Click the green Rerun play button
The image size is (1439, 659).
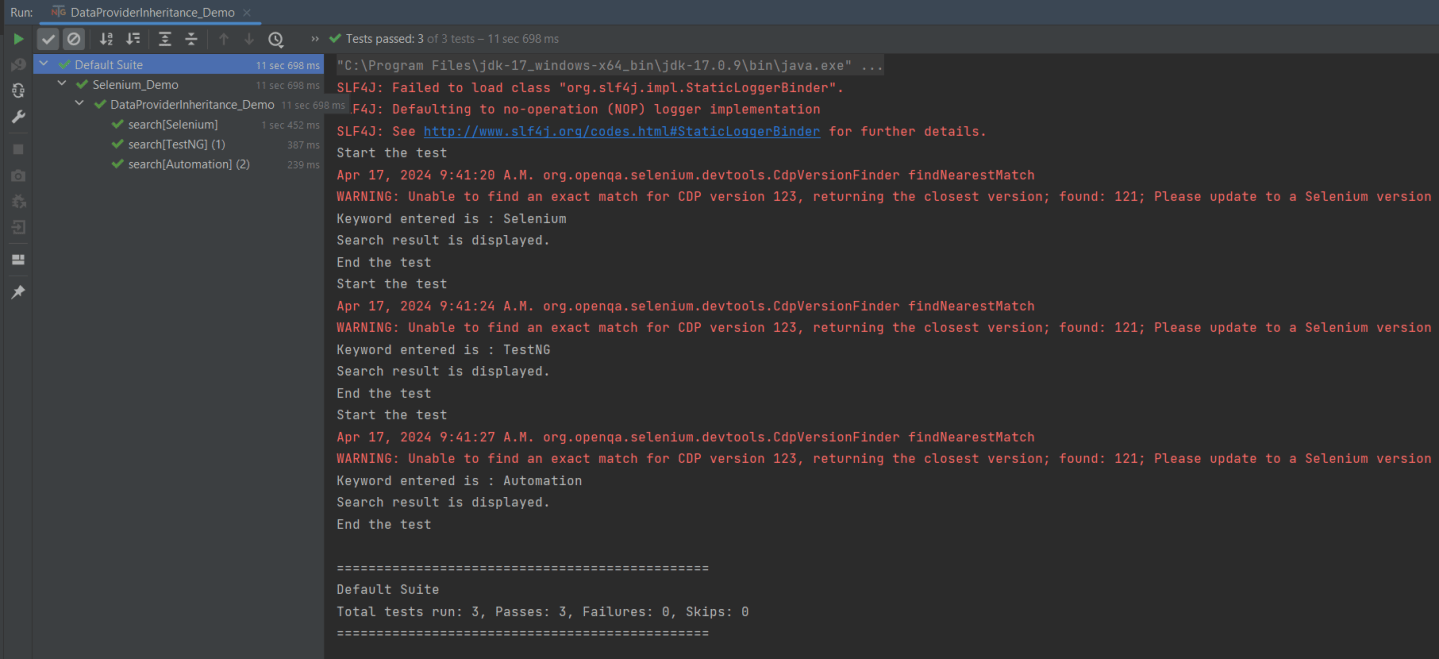[18, 39]
